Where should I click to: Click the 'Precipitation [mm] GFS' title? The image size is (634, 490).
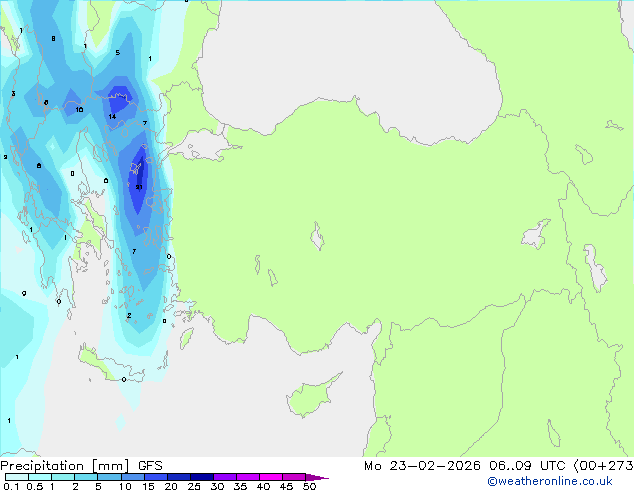point(81,466)
